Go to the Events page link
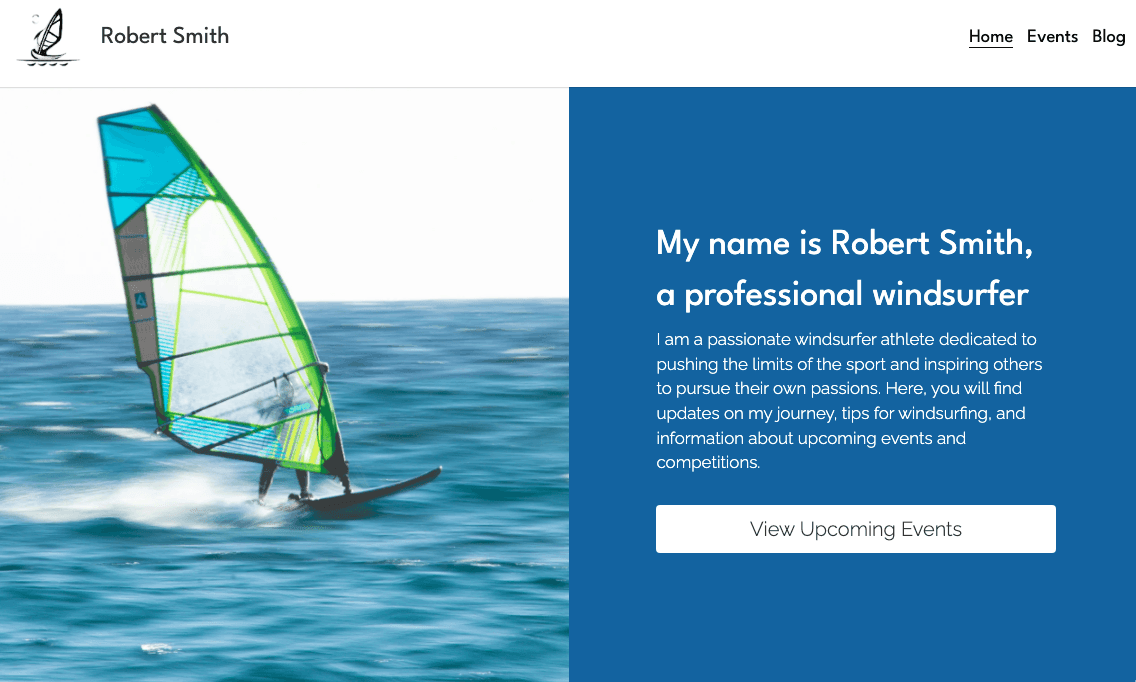Screen dimensions: 1136x682 pyautogui.click(x=1052, y=37)
